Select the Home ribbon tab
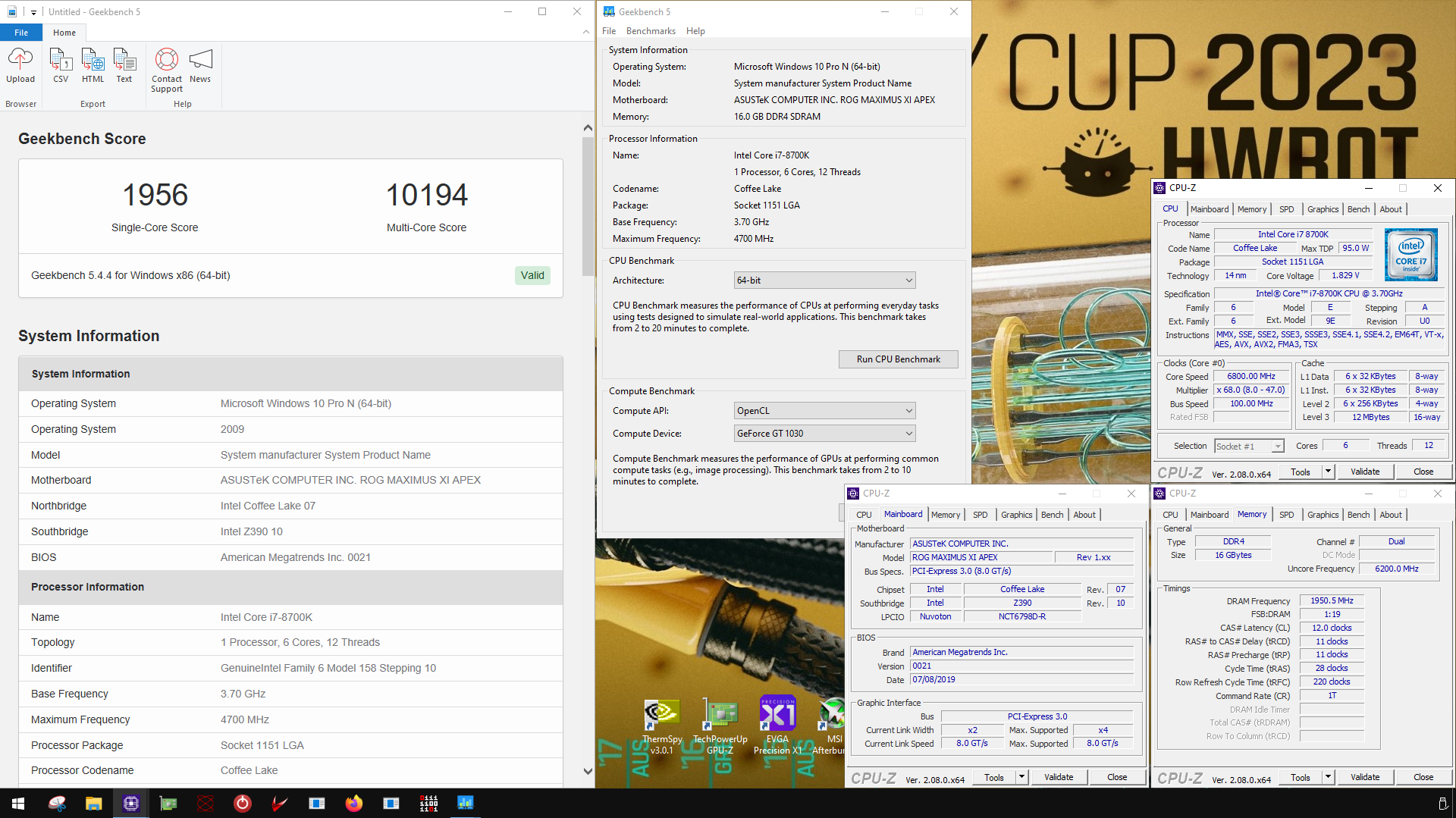 point(64,33)
